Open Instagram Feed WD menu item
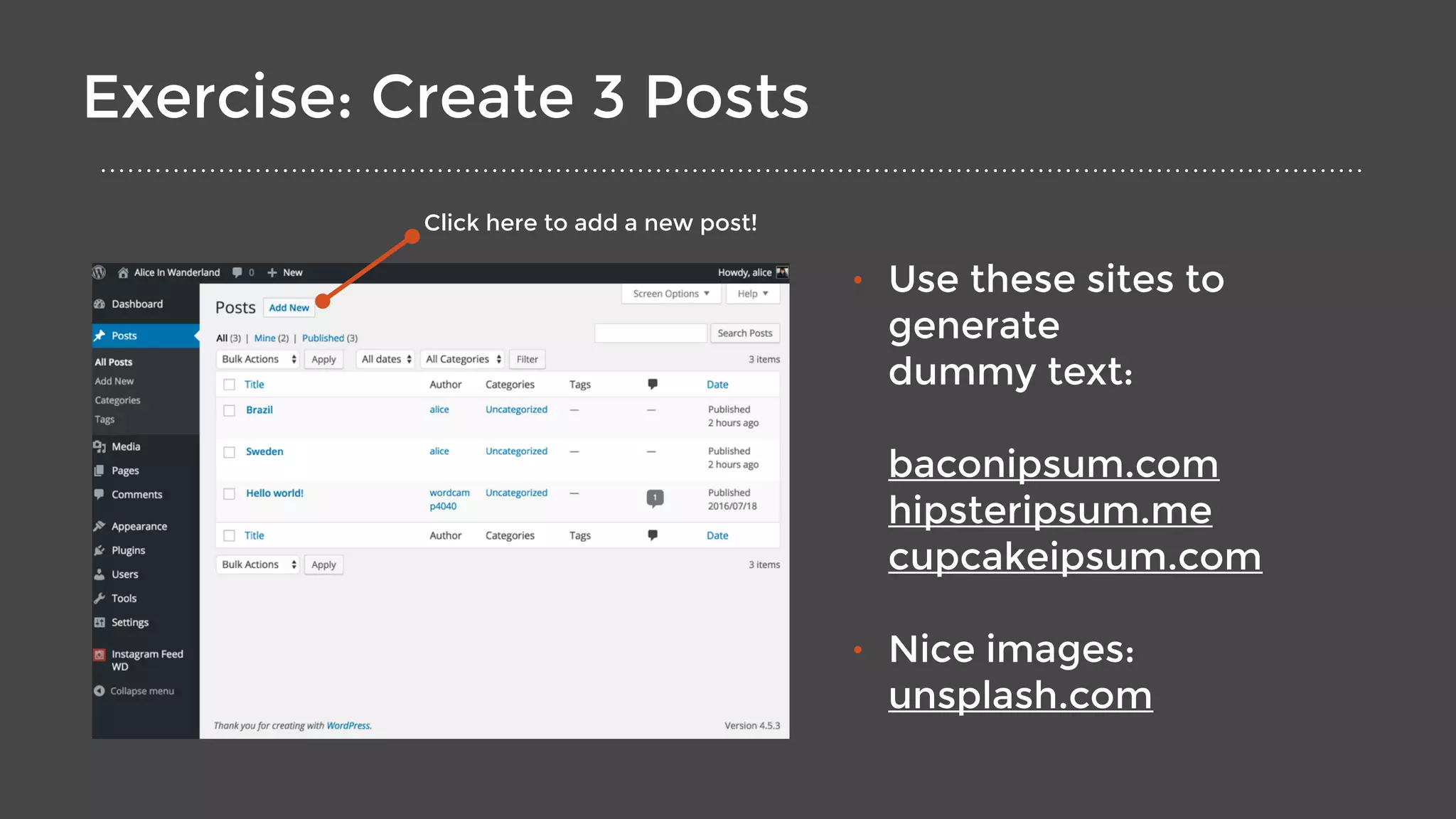 click(146, 660)
